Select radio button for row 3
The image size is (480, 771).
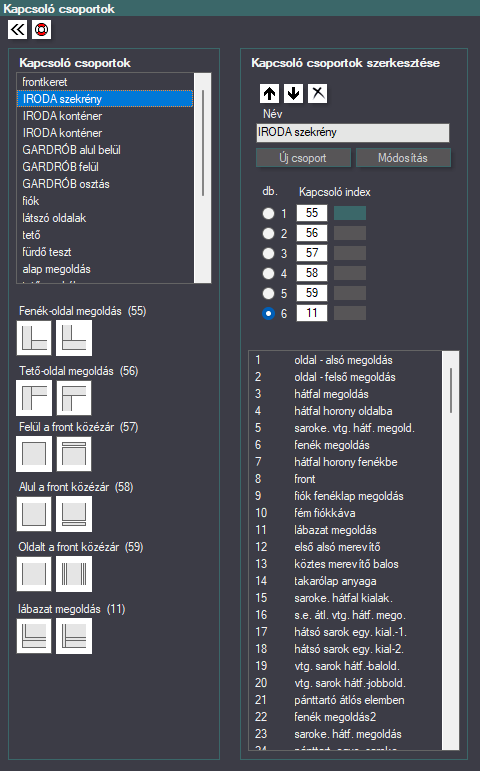268,253
